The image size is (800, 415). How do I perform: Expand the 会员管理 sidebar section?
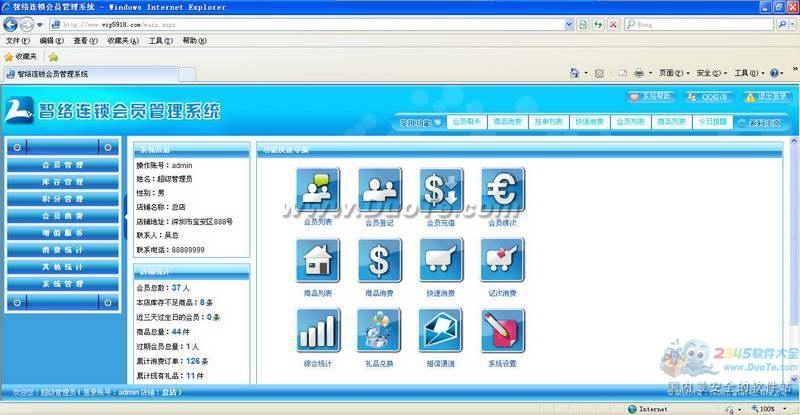pyautogui.click(x=63, y=165)
